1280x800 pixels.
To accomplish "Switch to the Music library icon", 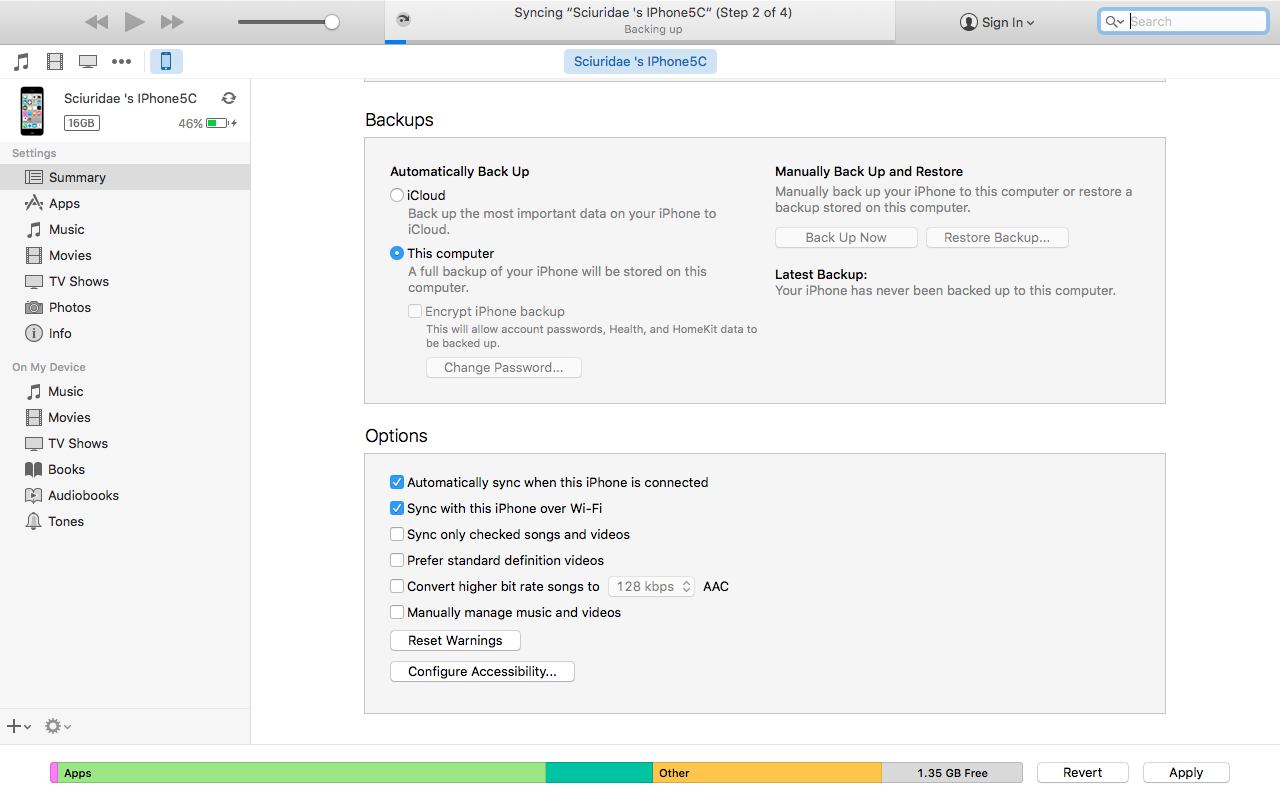I will point(21,62).
